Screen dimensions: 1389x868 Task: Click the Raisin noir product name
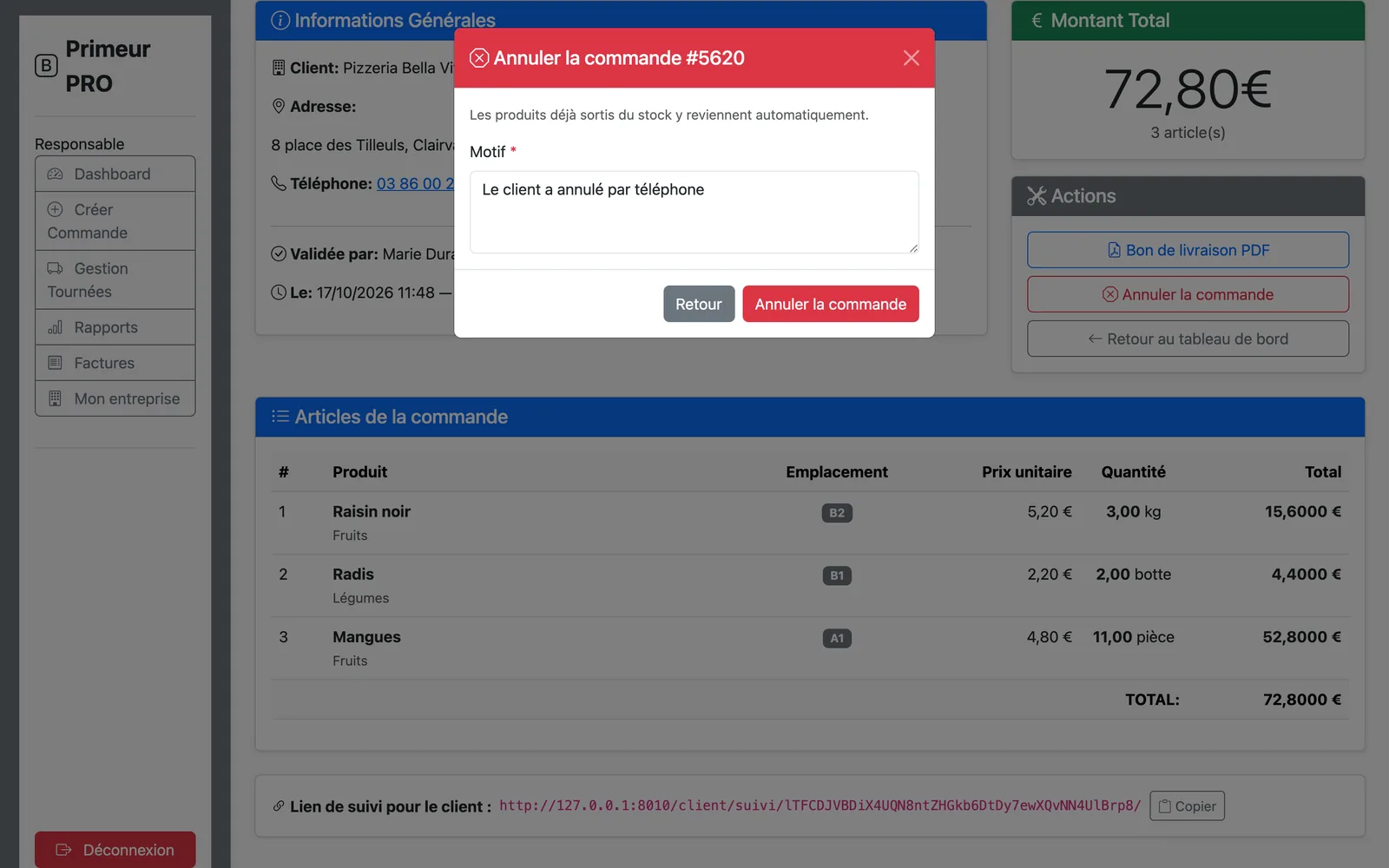[372, 511]
